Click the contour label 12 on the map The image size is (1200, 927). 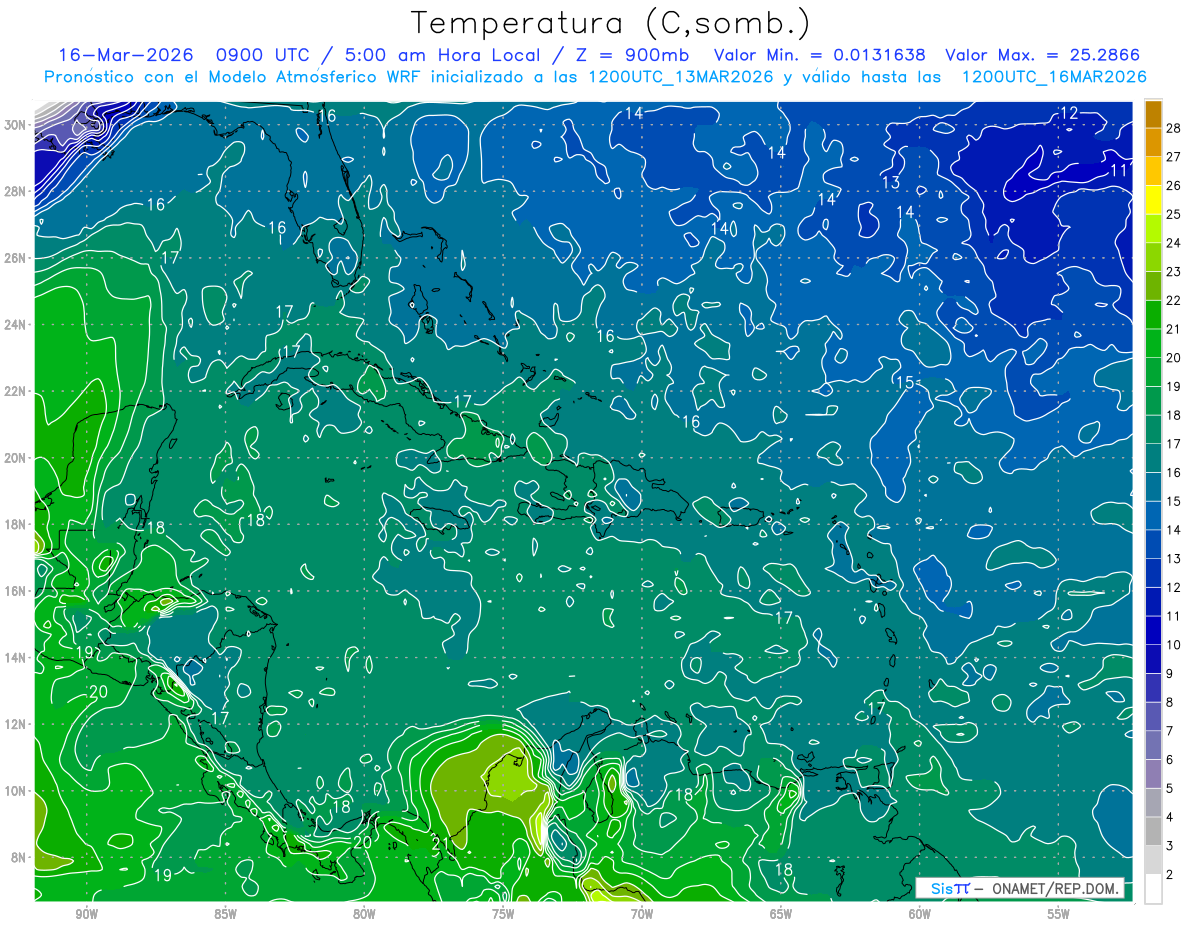pos(1069,113)
